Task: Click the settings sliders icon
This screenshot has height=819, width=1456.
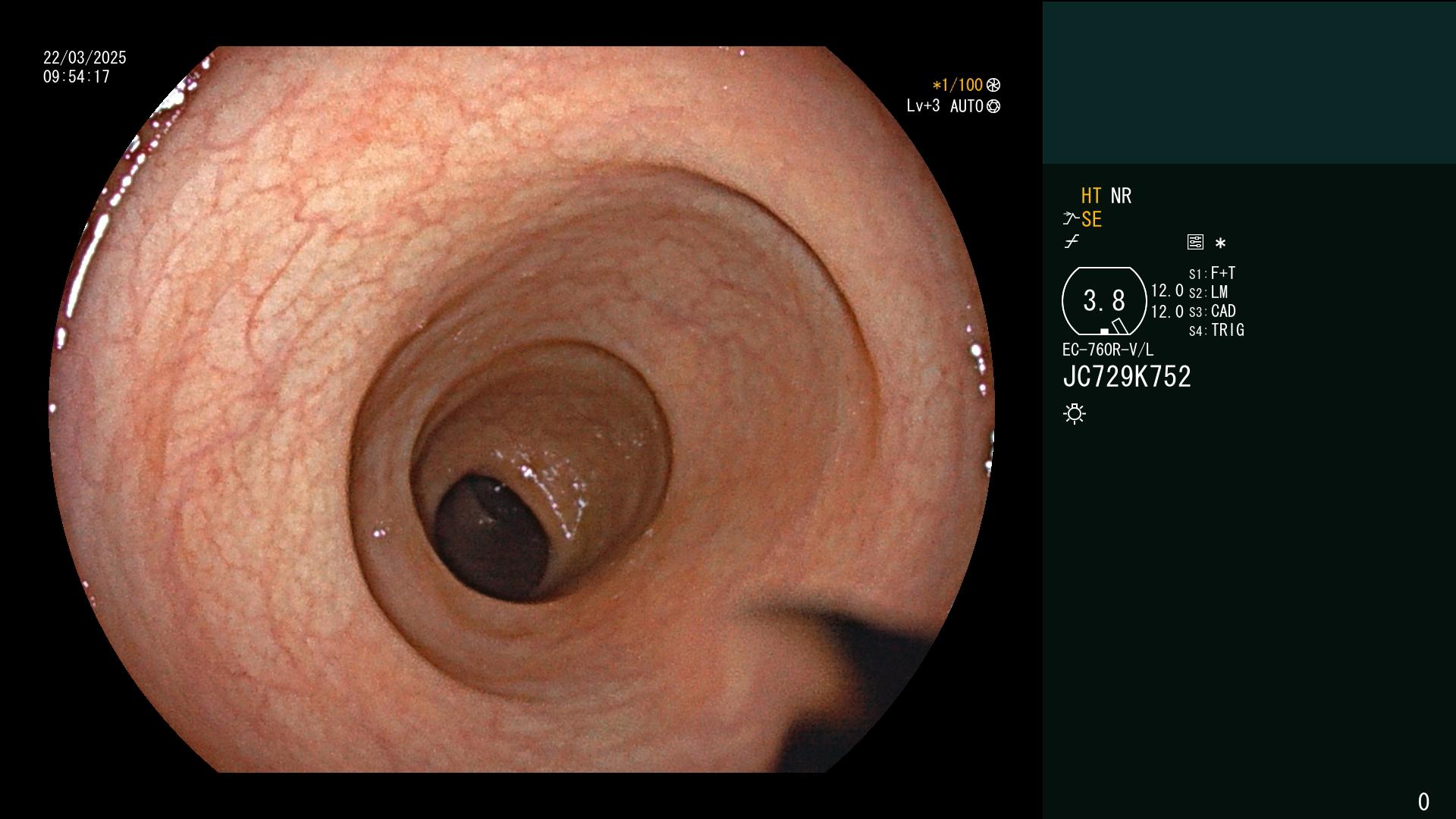Action: 1195,242
